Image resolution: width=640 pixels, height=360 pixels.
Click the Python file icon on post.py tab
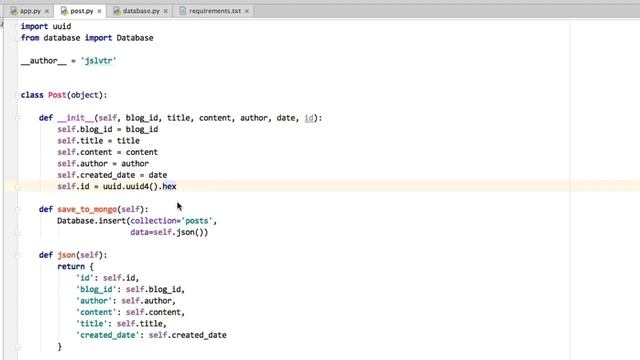pos(64,11)
